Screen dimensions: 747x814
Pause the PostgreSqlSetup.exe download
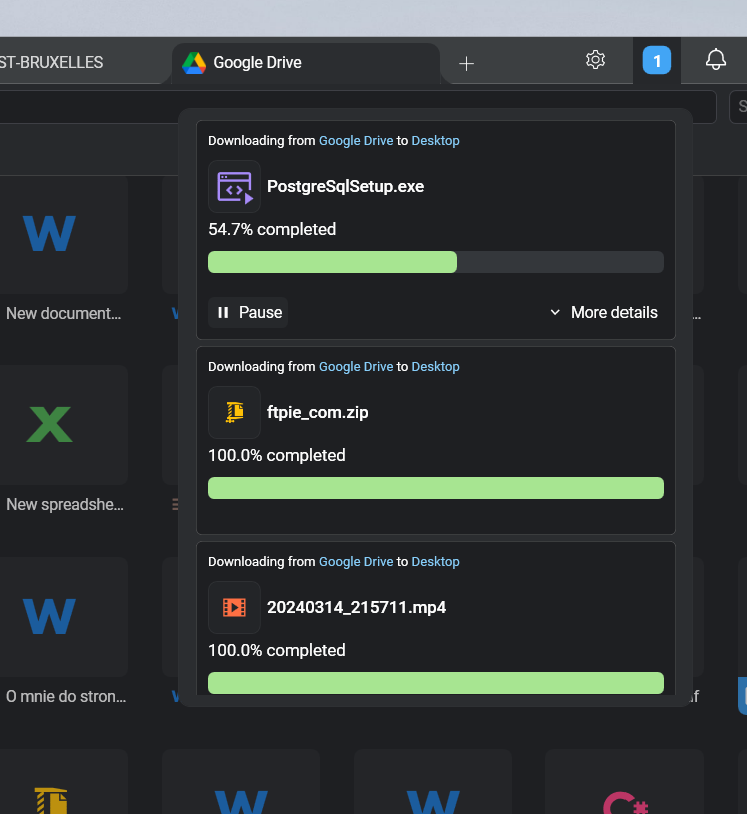click(247, 312)
